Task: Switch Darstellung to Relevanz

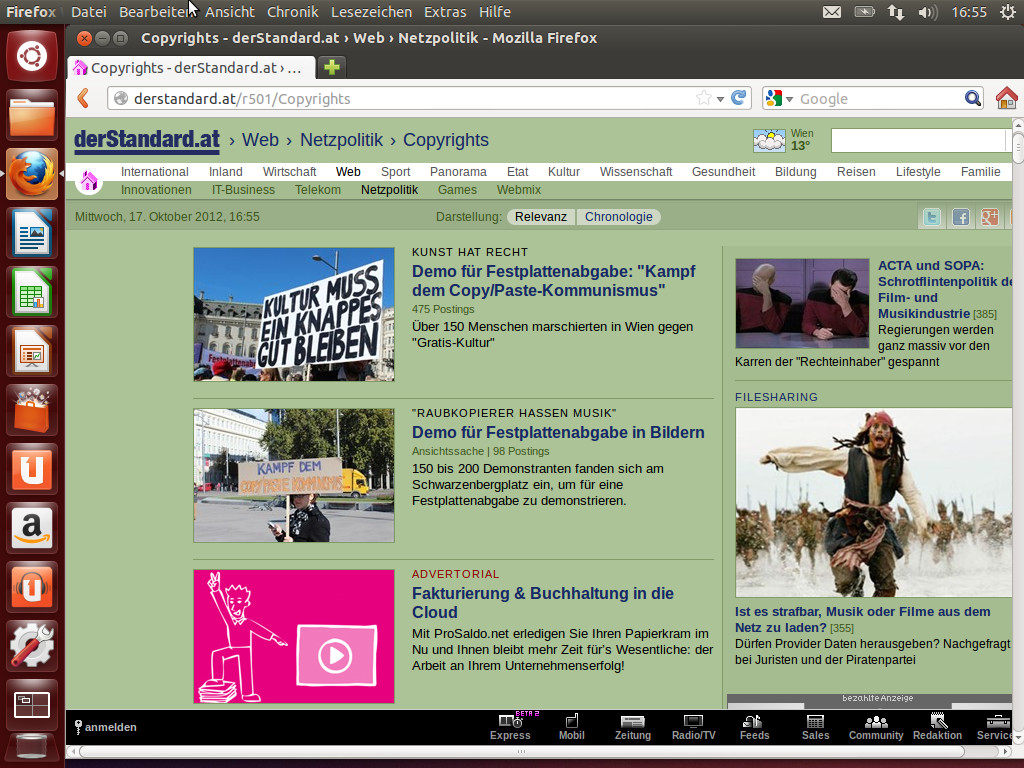Action: coord(541,217)
